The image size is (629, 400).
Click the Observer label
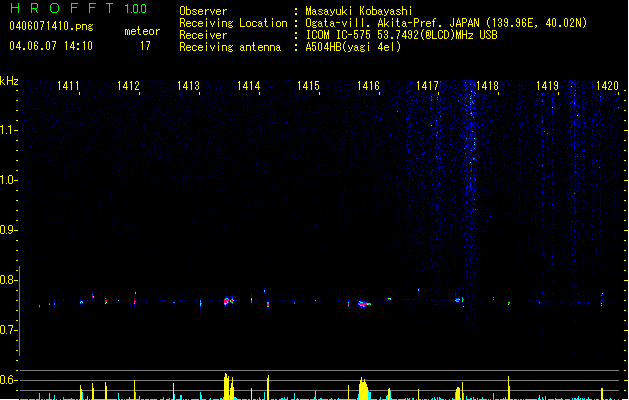[x=203, y=11]
